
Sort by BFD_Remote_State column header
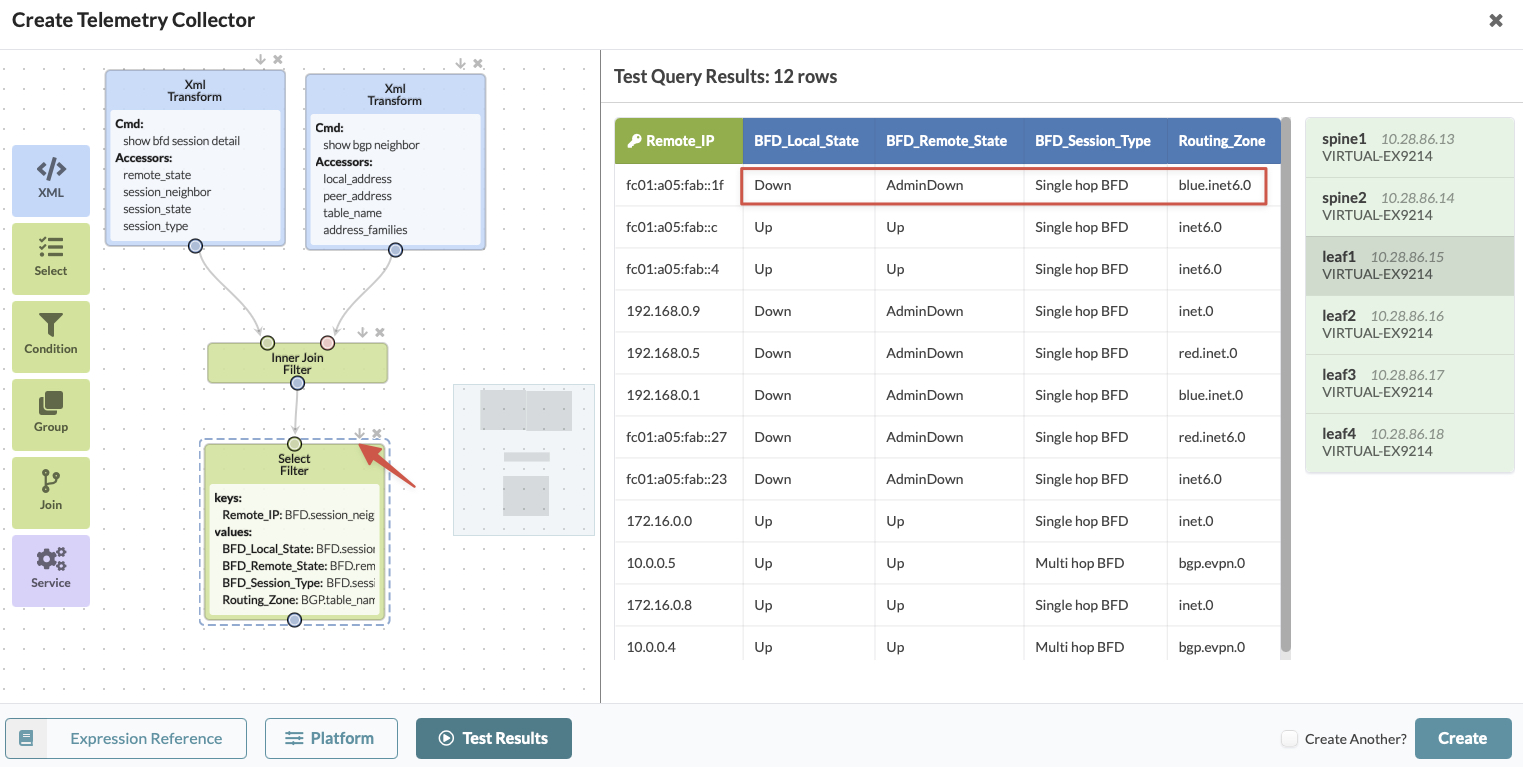coord(948,141)
